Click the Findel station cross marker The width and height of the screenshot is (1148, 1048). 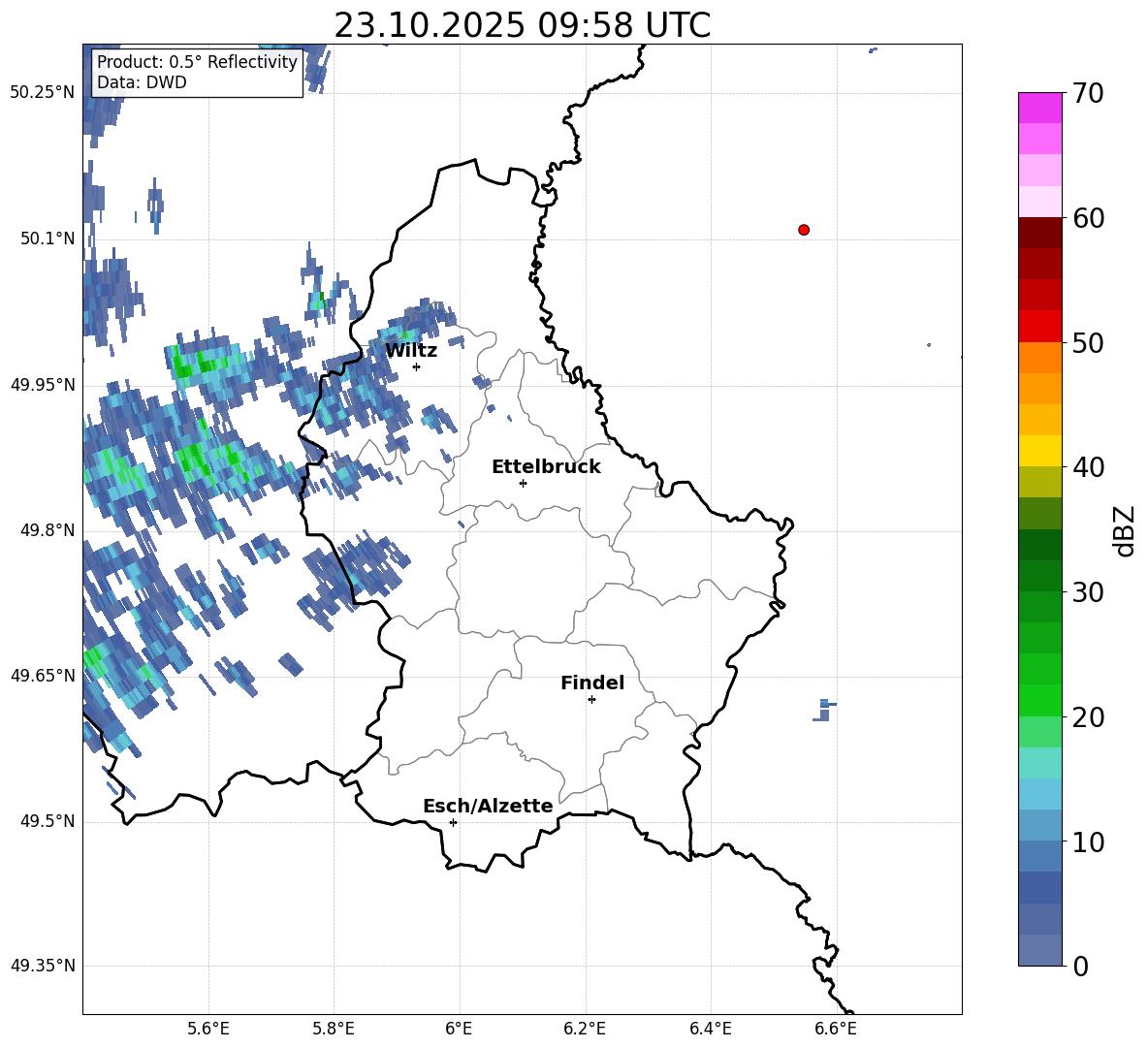click(x=591, y=700)
